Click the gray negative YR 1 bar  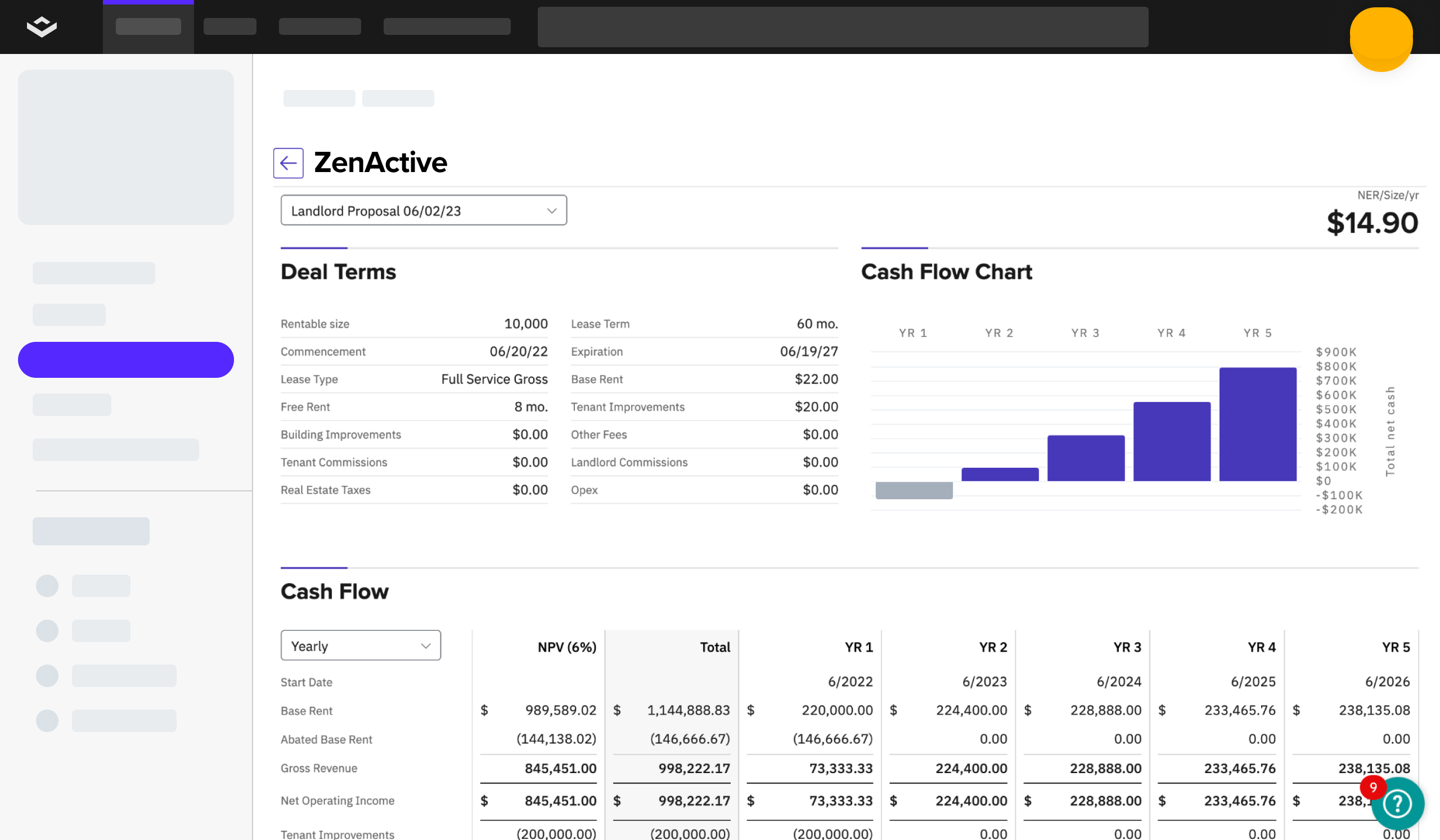[x=914, y=490]
